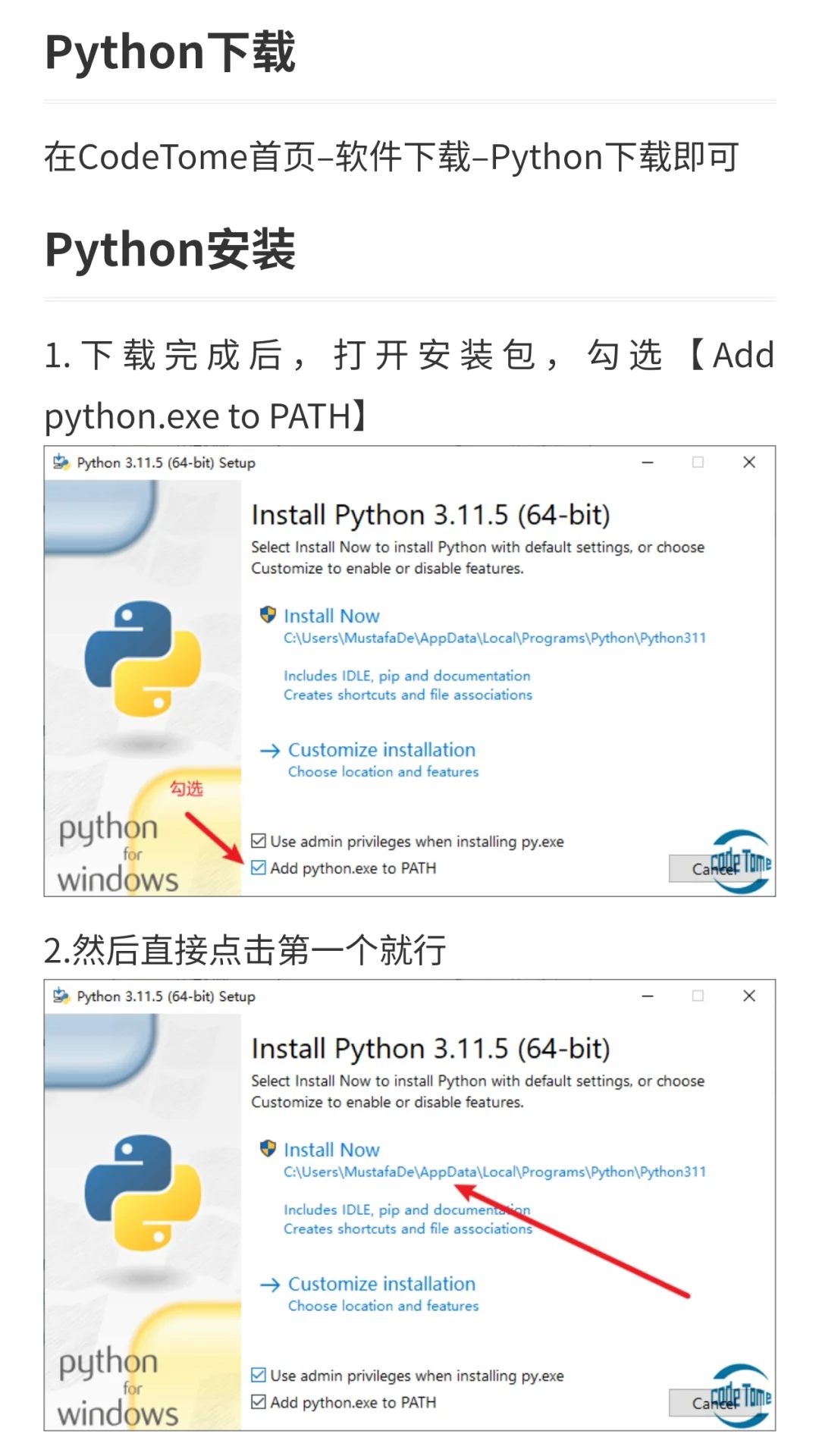Click 'Creates shortcuts and file associations' in step 1 installer
The height and width of the screenshot is (1456, 819).
pyautogui.click(x=408, y=695)
